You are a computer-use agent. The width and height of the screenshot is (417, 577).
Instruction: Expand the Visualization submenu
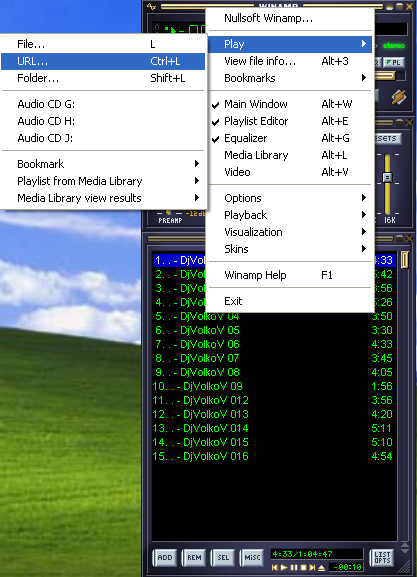click(x=290, y=232)
